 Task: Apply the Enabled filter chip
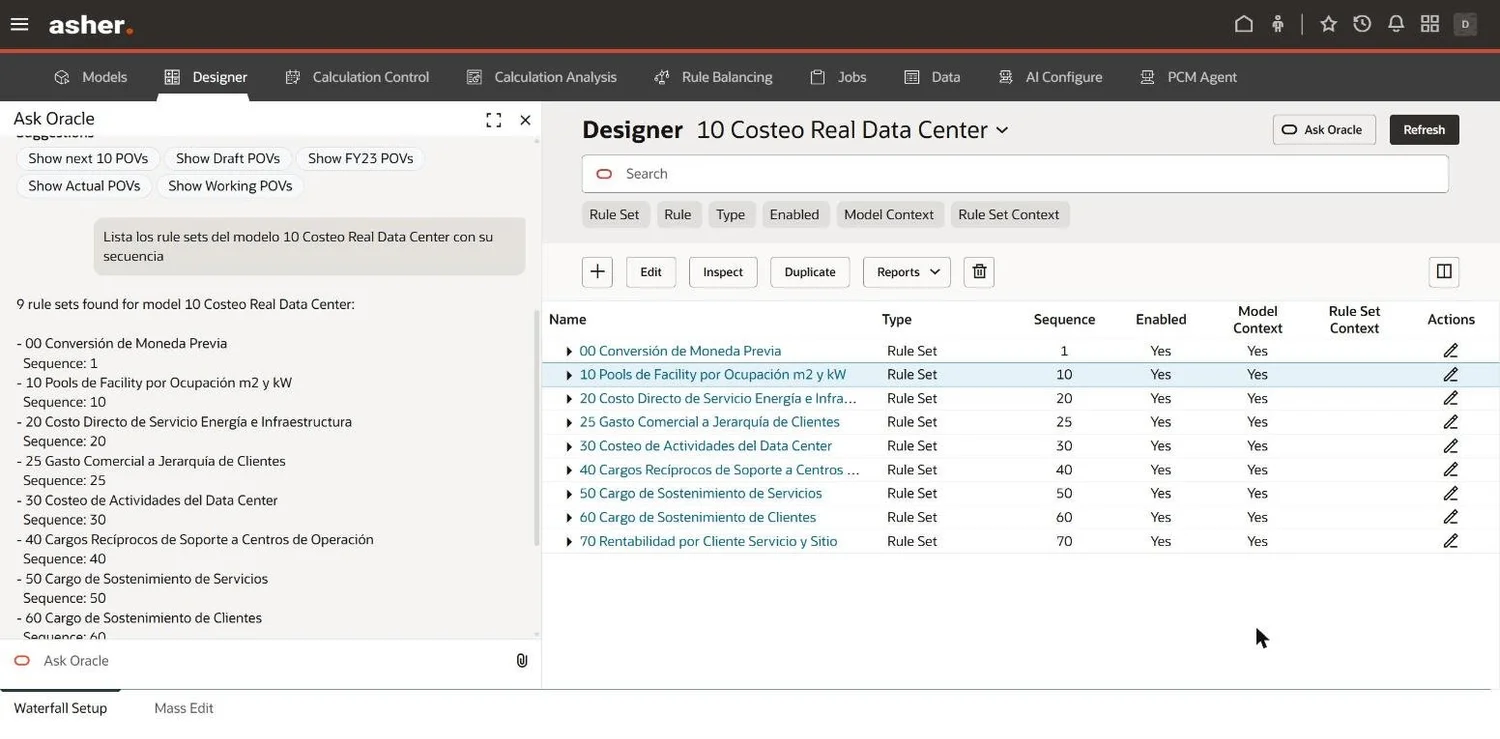[x=795, y=215]
